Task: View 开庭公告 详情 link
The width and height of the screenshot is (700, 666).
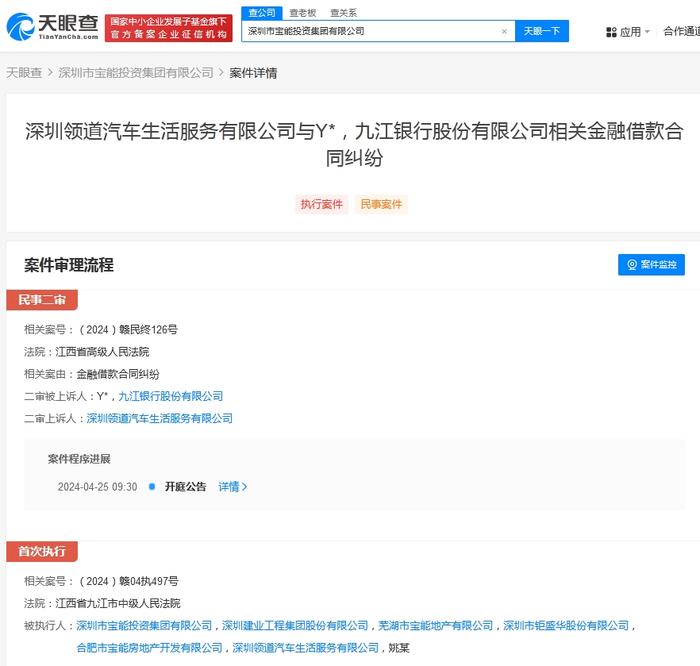Action: pos(233,487)
